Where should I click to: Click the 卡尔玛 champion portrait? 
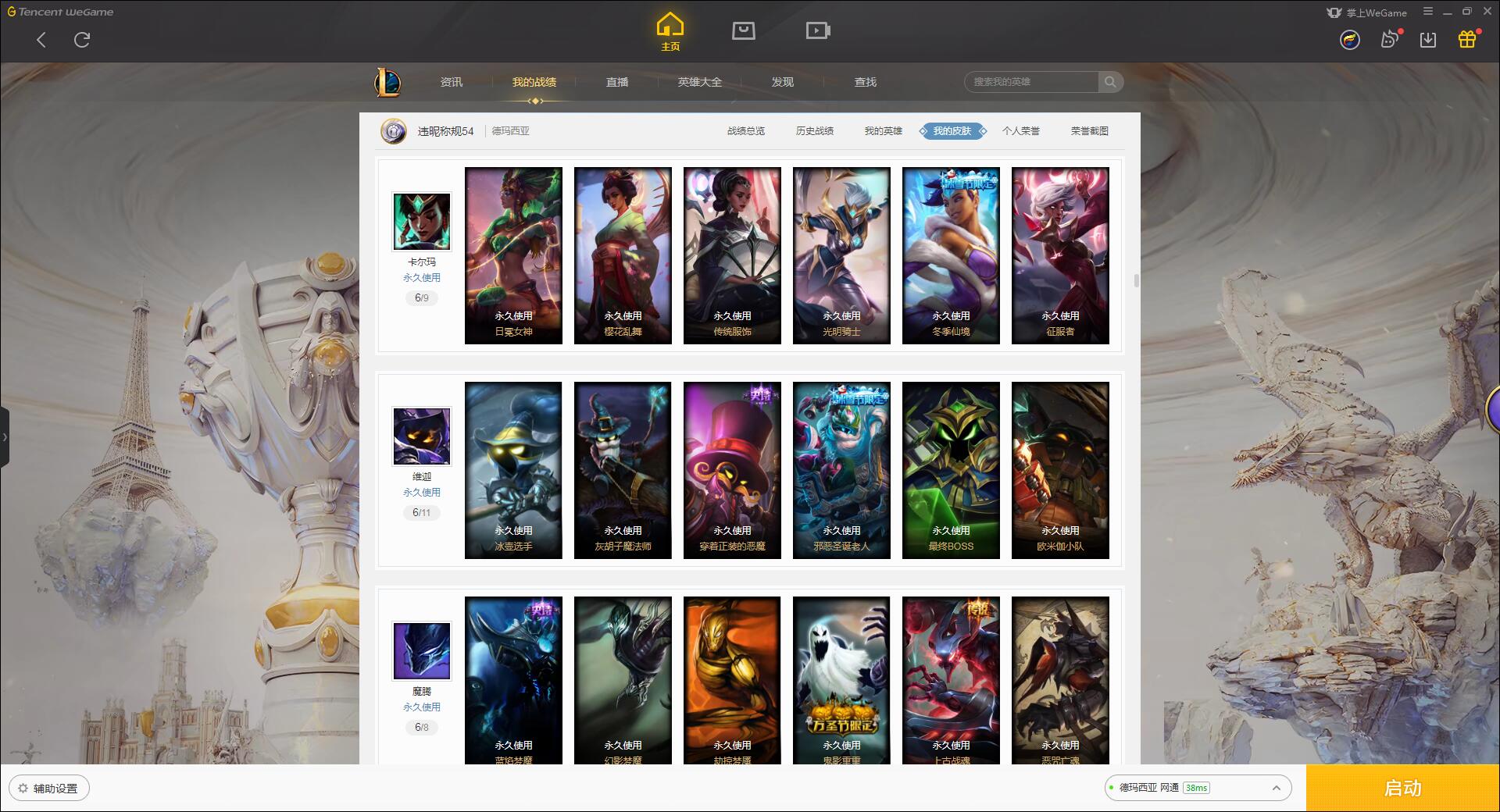422,222
